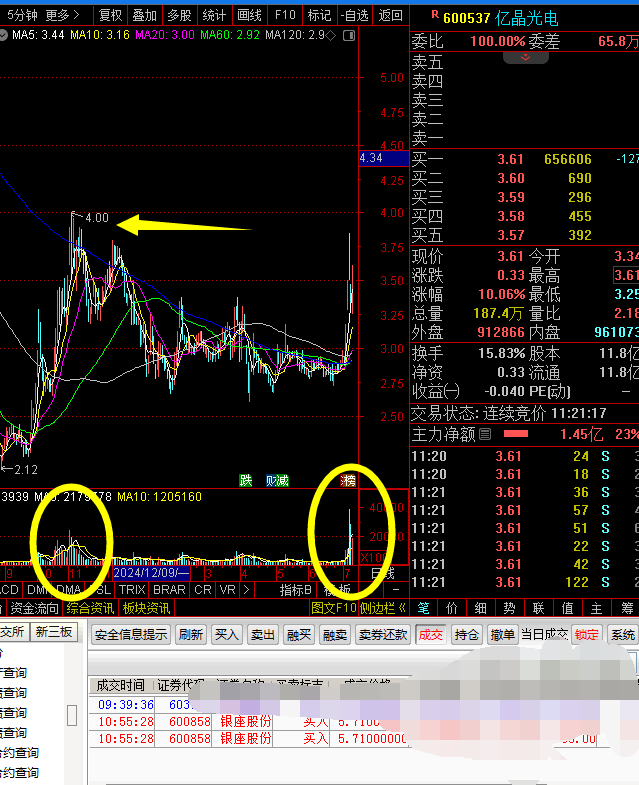Open 图文F10 info

coord(333,608)
